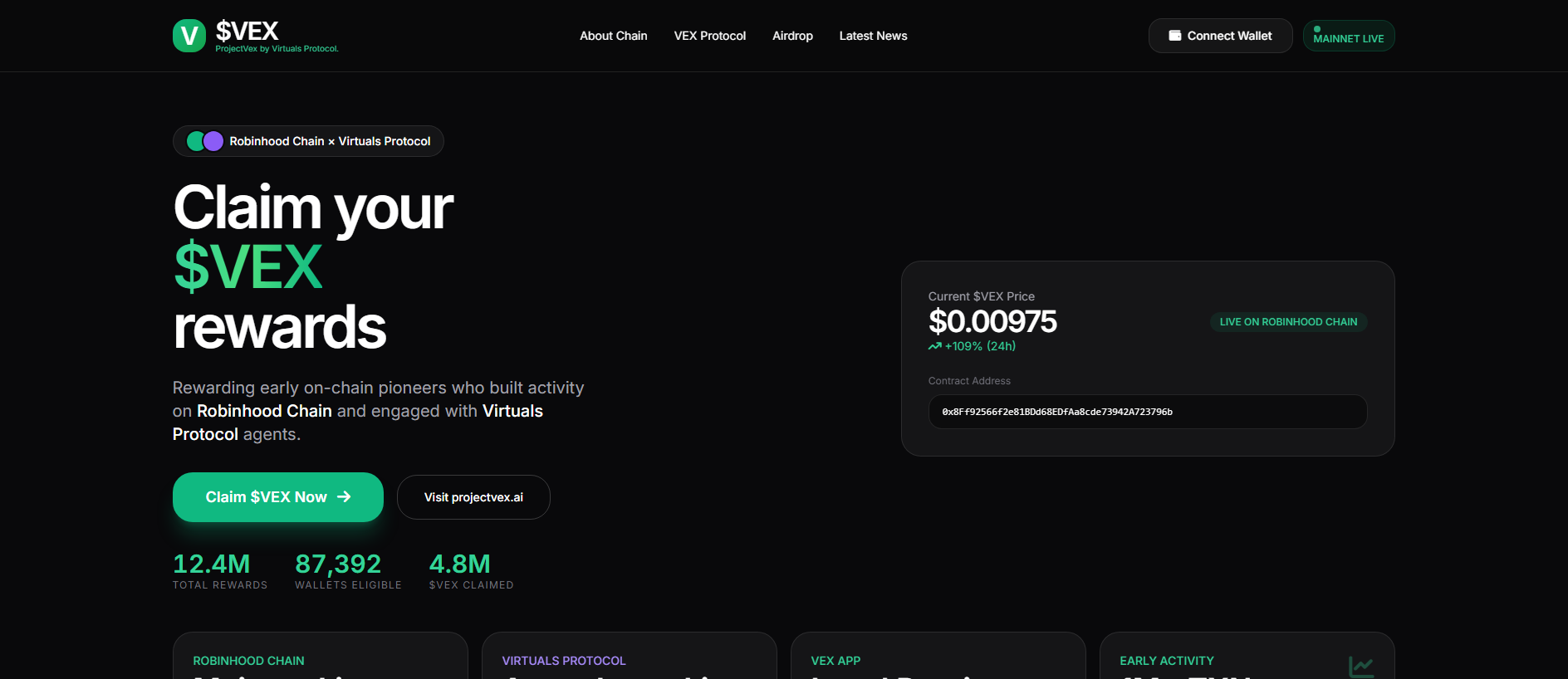
Task: Click the Current $VEX Price label
Action: point(982,296)
